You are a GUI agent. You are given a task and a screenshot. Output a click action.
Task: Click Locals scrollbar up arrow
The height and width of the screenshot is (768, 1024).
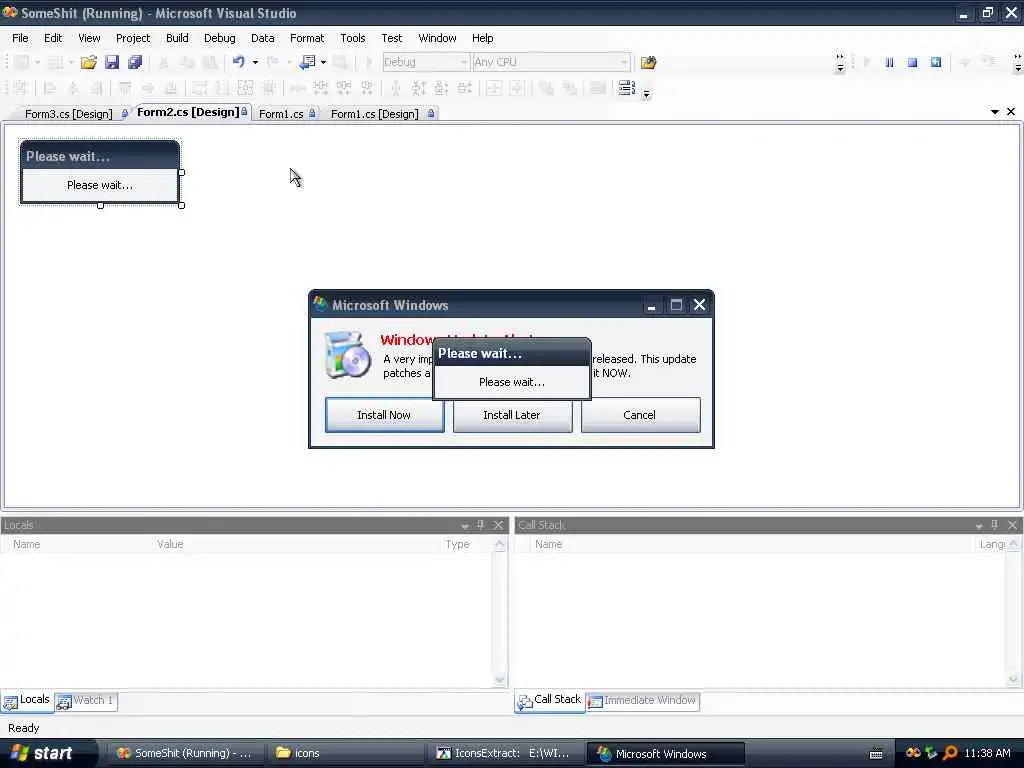point(500,545)
